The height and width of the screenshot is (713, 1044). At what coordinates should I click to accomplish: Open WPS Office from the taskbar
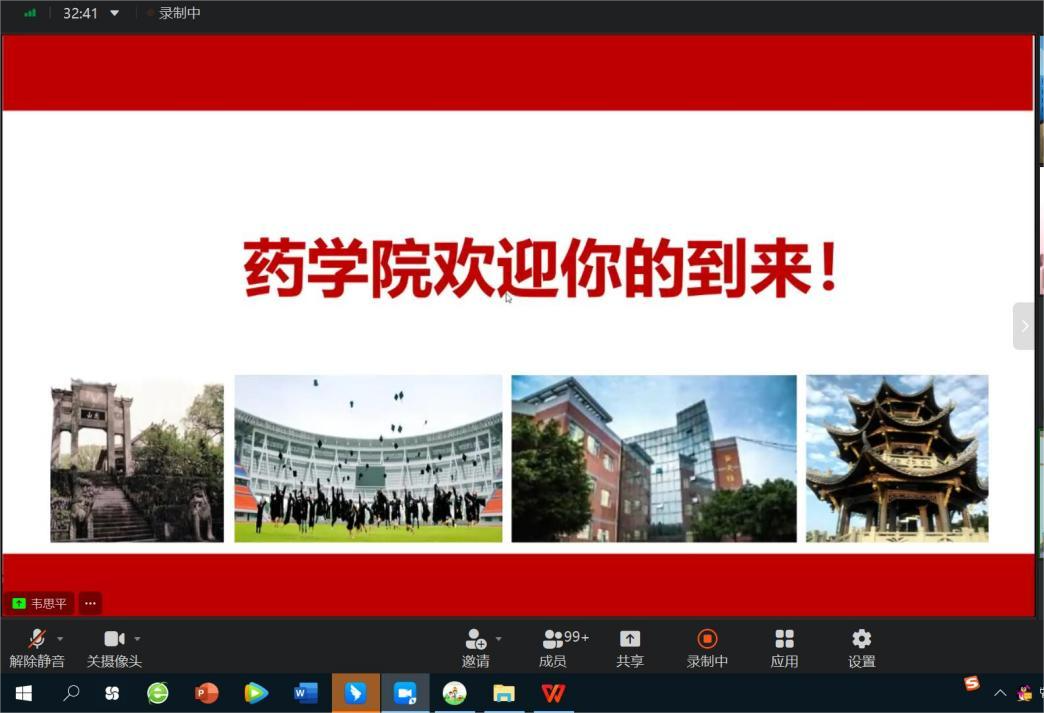[x=553, y=692]
